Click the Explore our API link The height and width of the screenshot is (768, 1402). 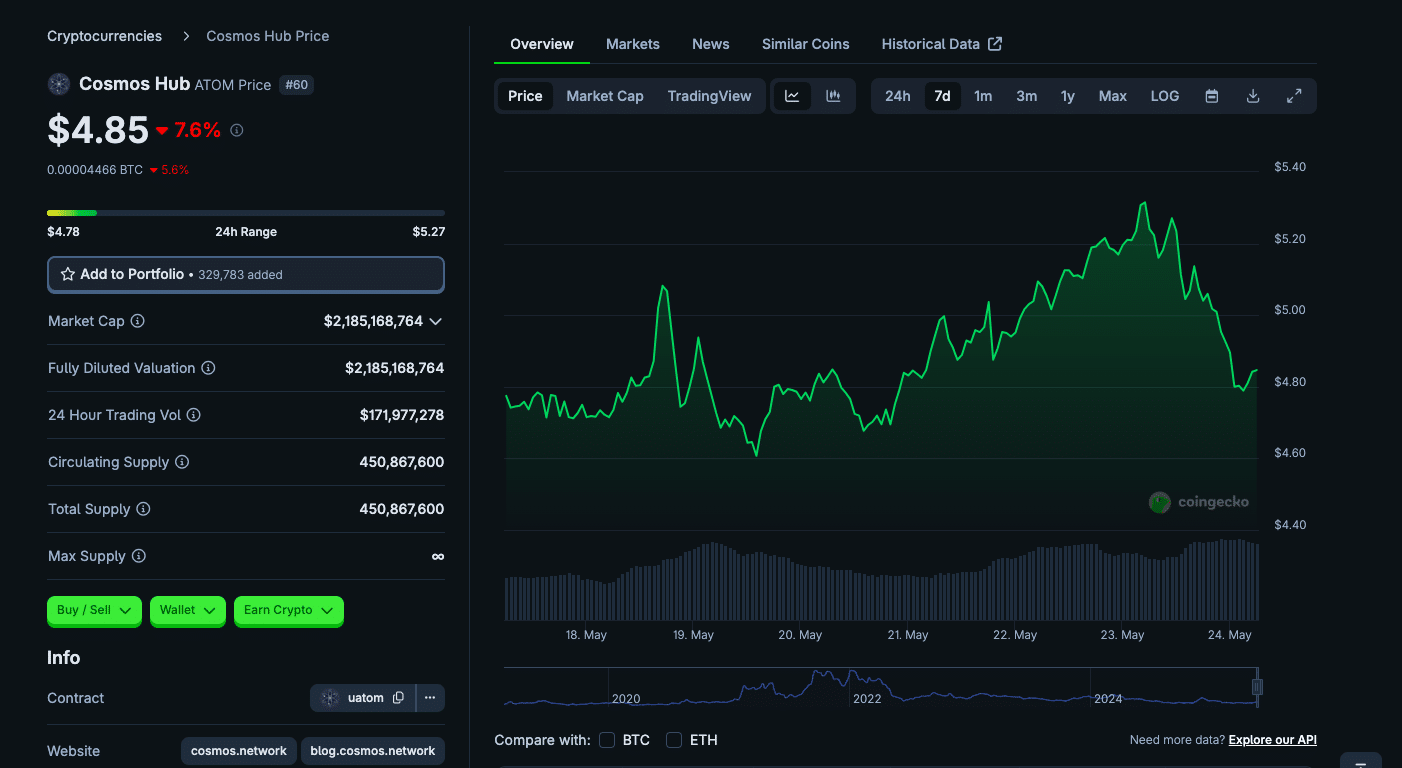1273,740
